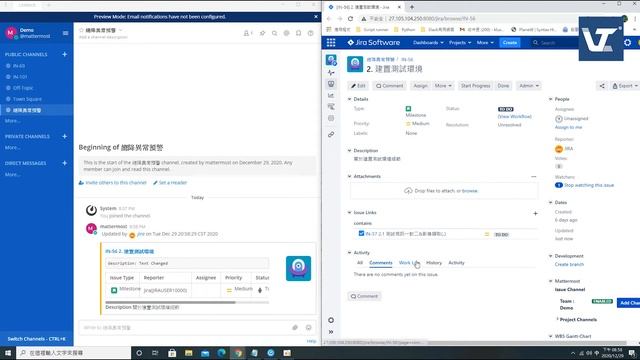Favorite the Mattermost channel with star icon

[x=81, y=30]
